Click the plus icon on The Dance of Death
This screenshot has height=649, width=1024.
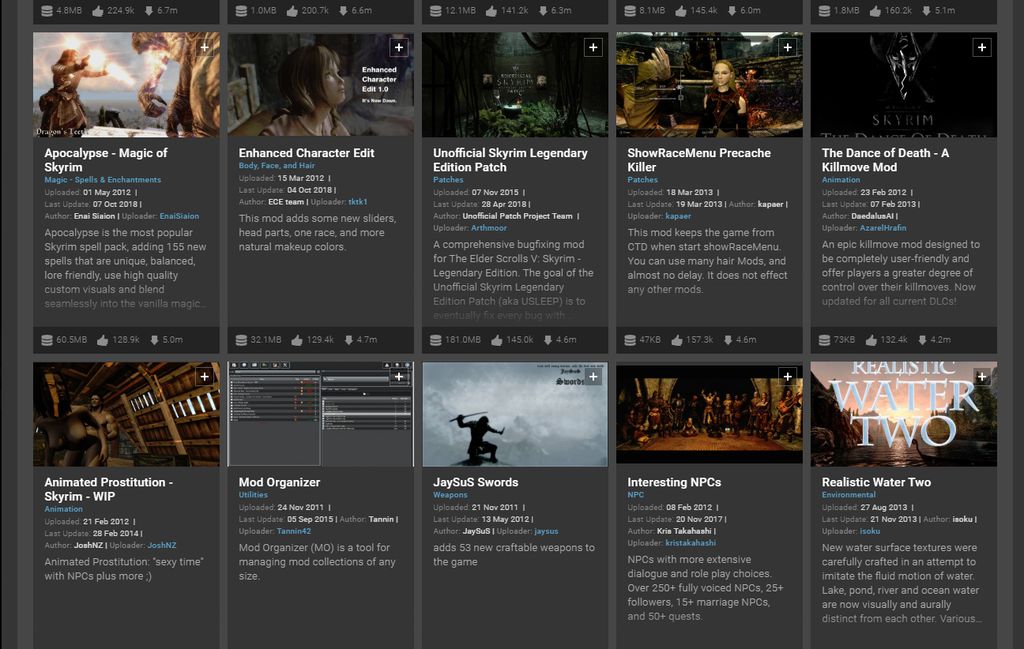(x=981, y=47)
